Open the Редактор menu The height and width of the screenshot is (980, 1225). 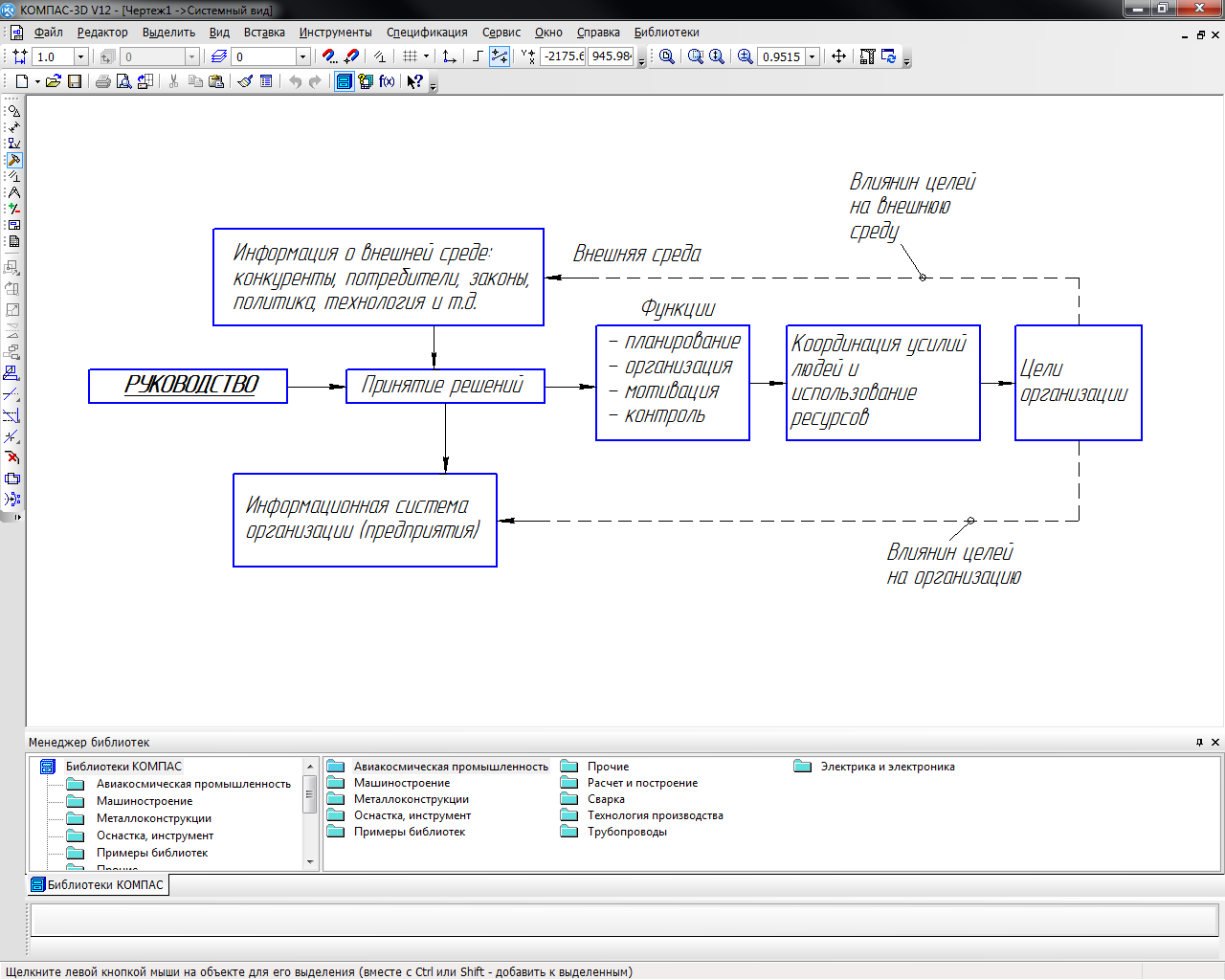tap(102, 33)
